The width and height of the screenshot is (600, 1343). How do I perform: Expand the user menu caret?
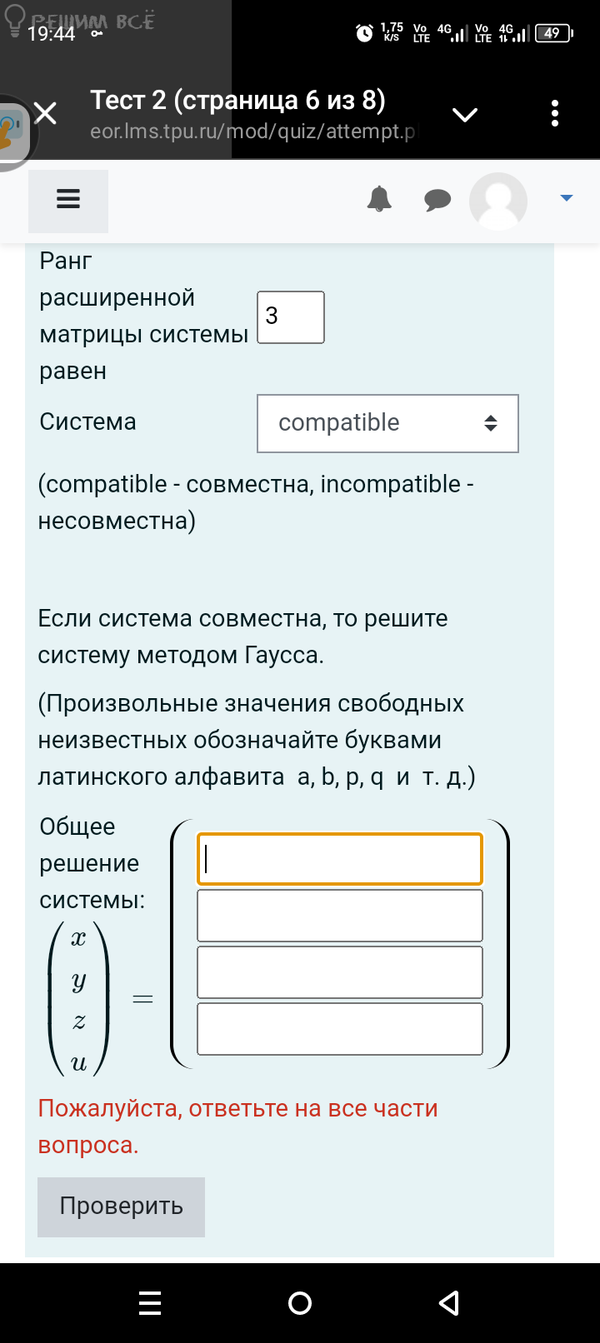567,198
